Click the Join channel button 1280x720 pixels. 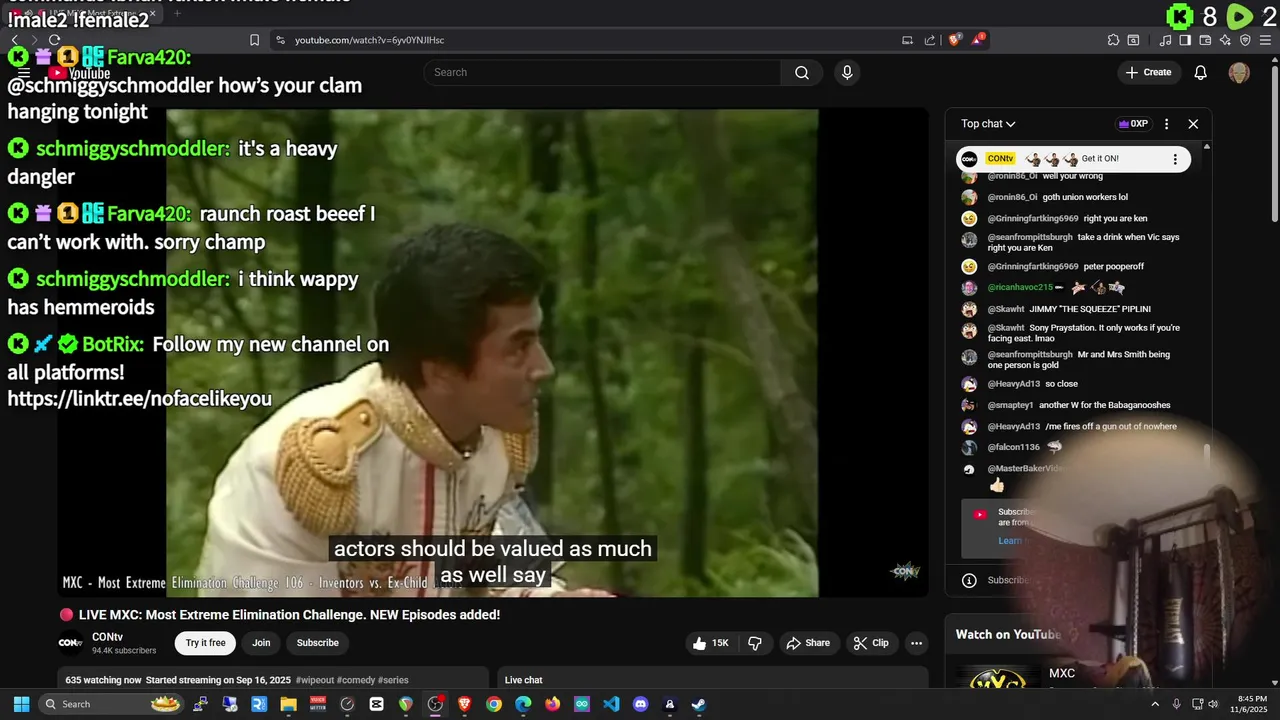tap(261, 643)
